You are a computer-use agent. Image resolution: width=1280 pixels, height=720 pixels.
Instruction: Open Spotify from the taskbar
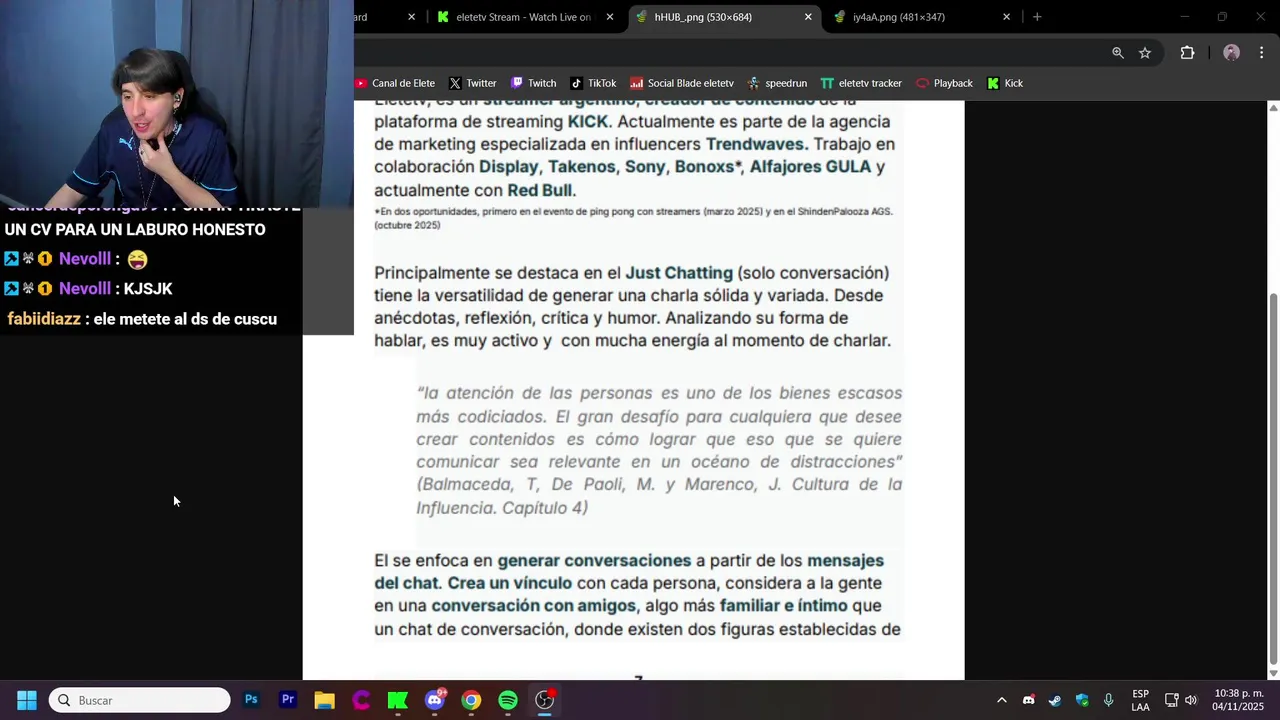(508, 700)
